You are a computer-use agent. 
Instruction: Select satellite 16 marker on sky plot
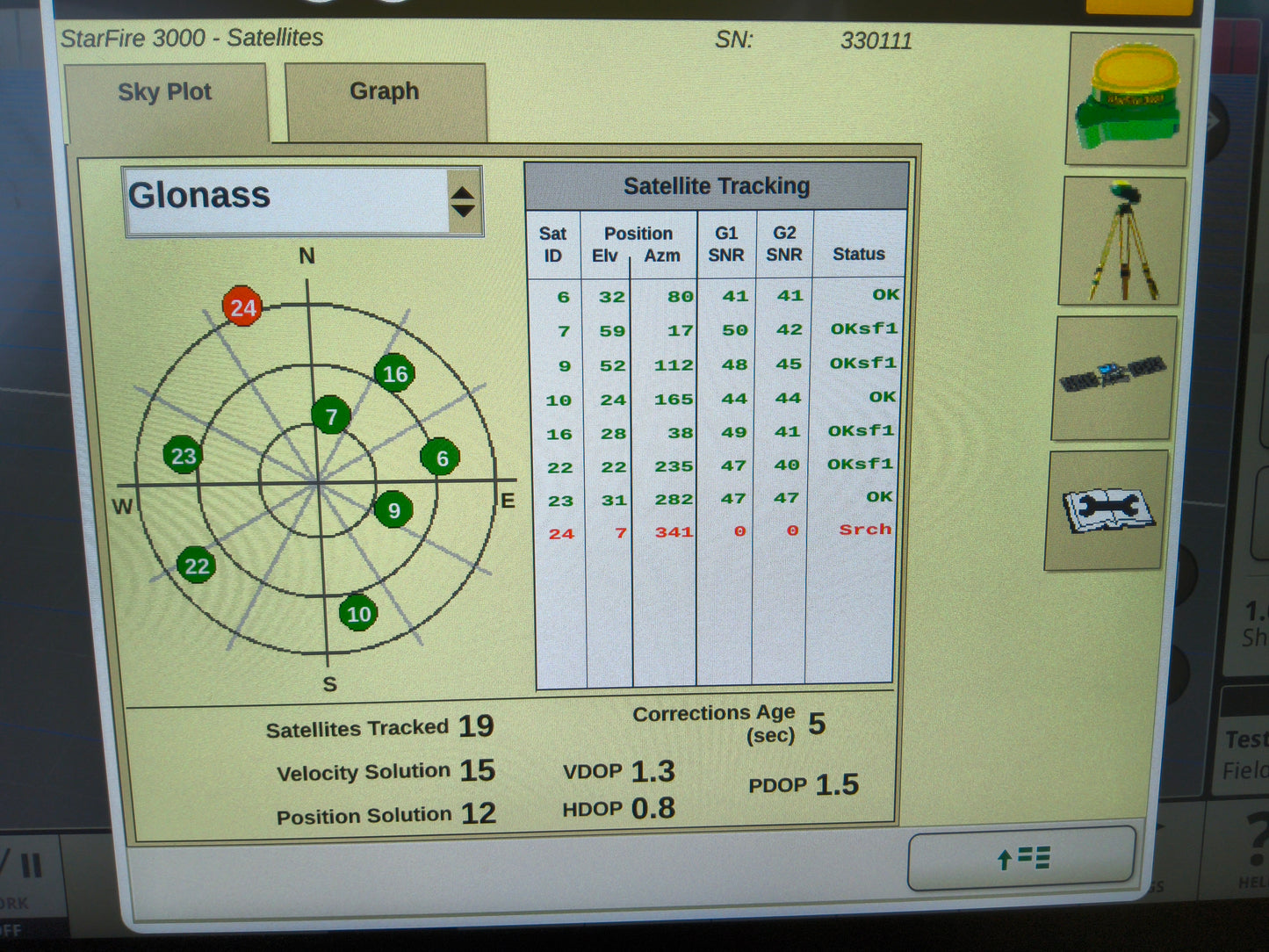point(394,373)
